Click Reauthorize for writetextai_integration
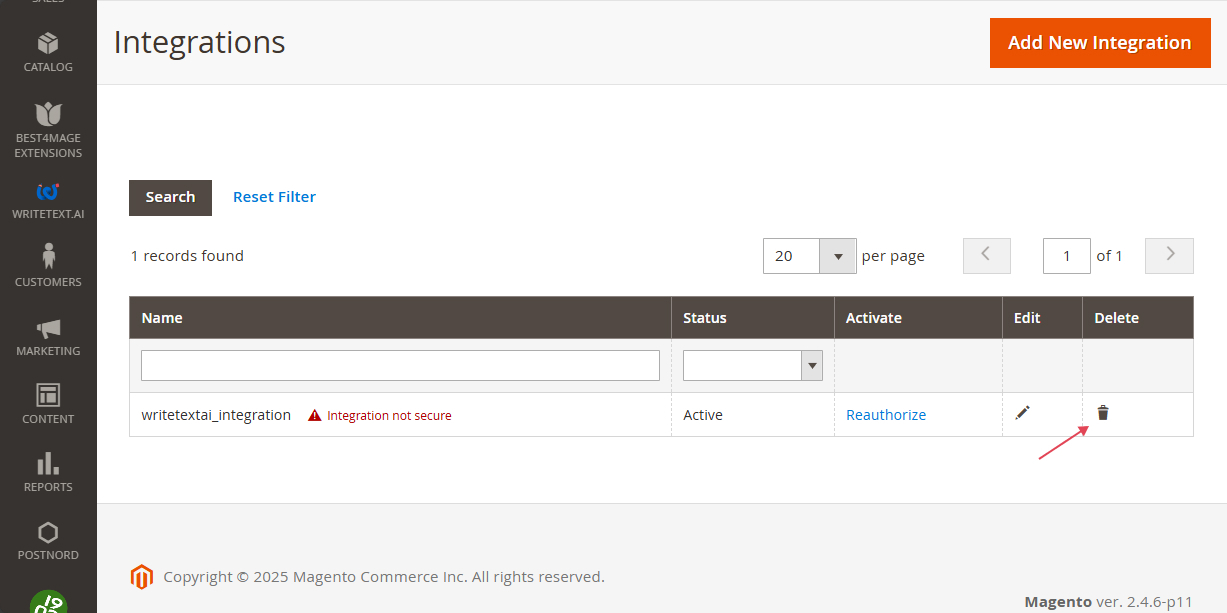The height and width of the screenshot is (613, 1227). click(886, 414)
